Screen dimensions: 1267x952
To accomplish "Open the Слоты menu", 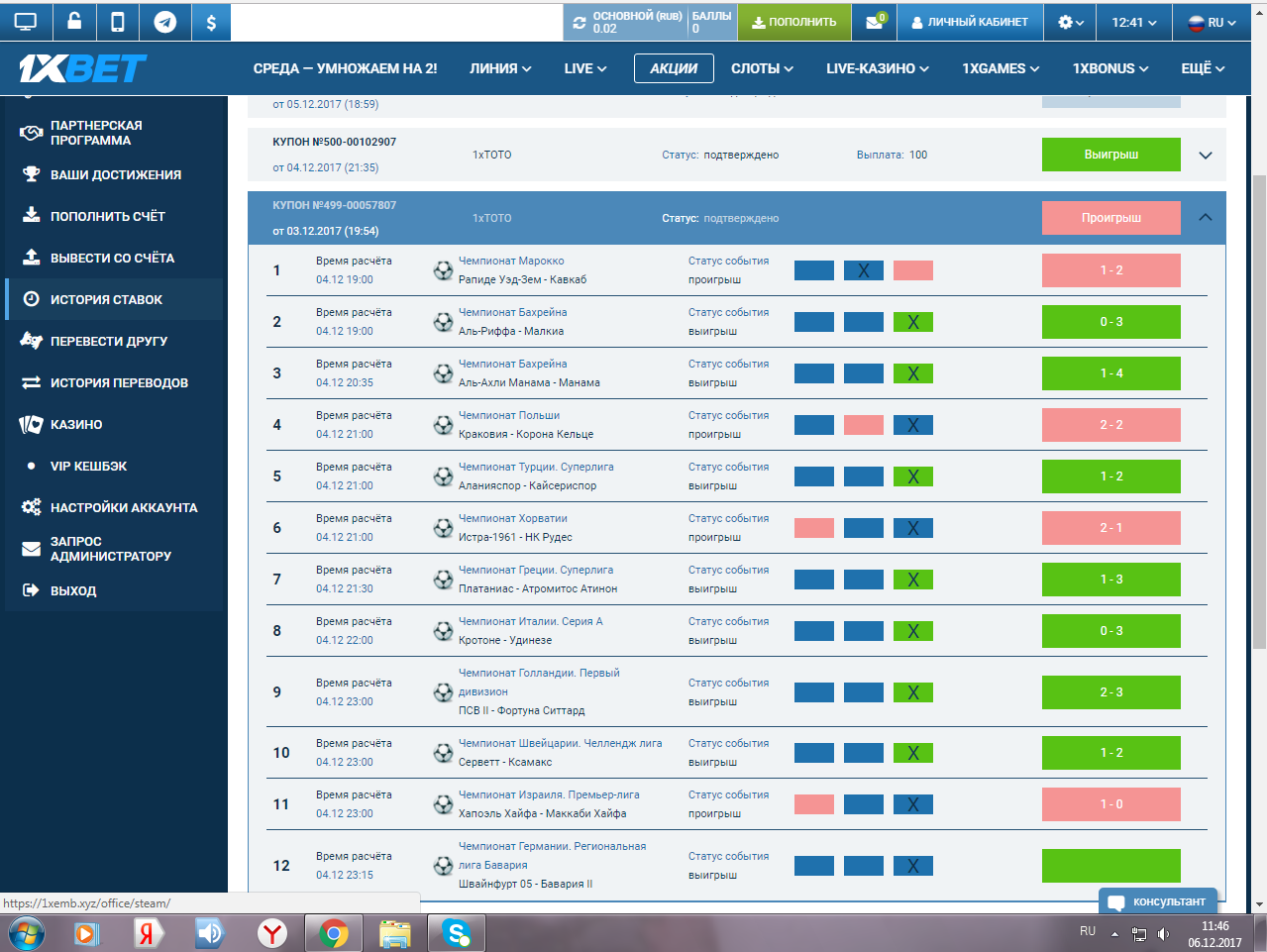I will click(762, 68).
